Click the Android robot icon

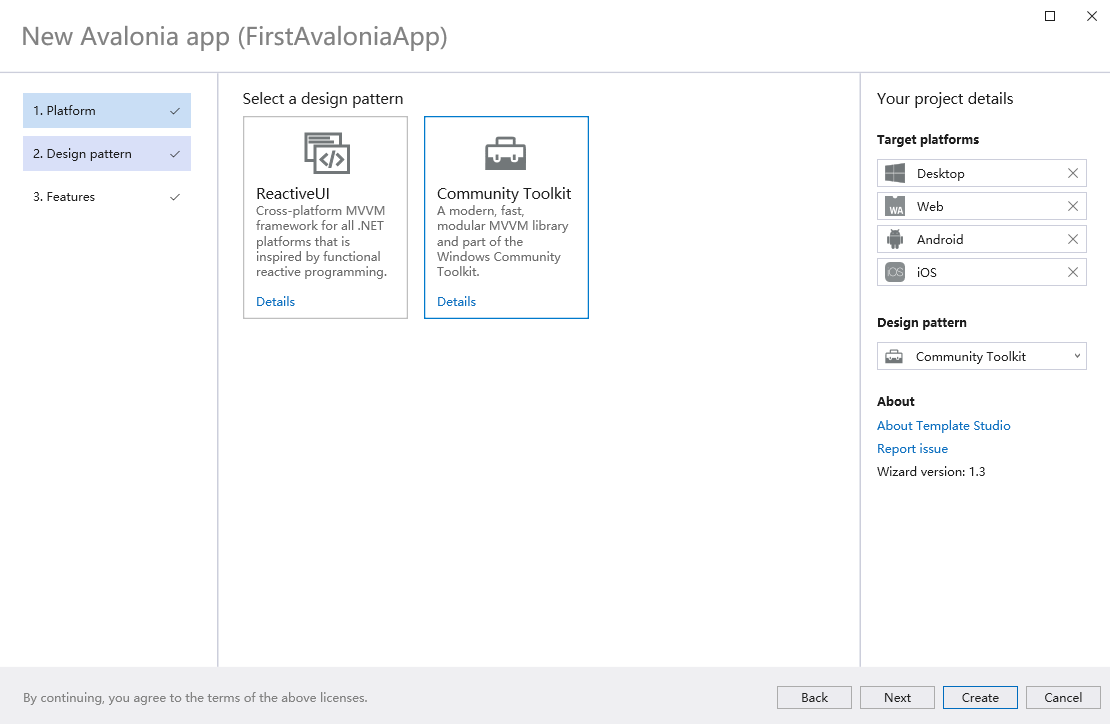[895, 239]
